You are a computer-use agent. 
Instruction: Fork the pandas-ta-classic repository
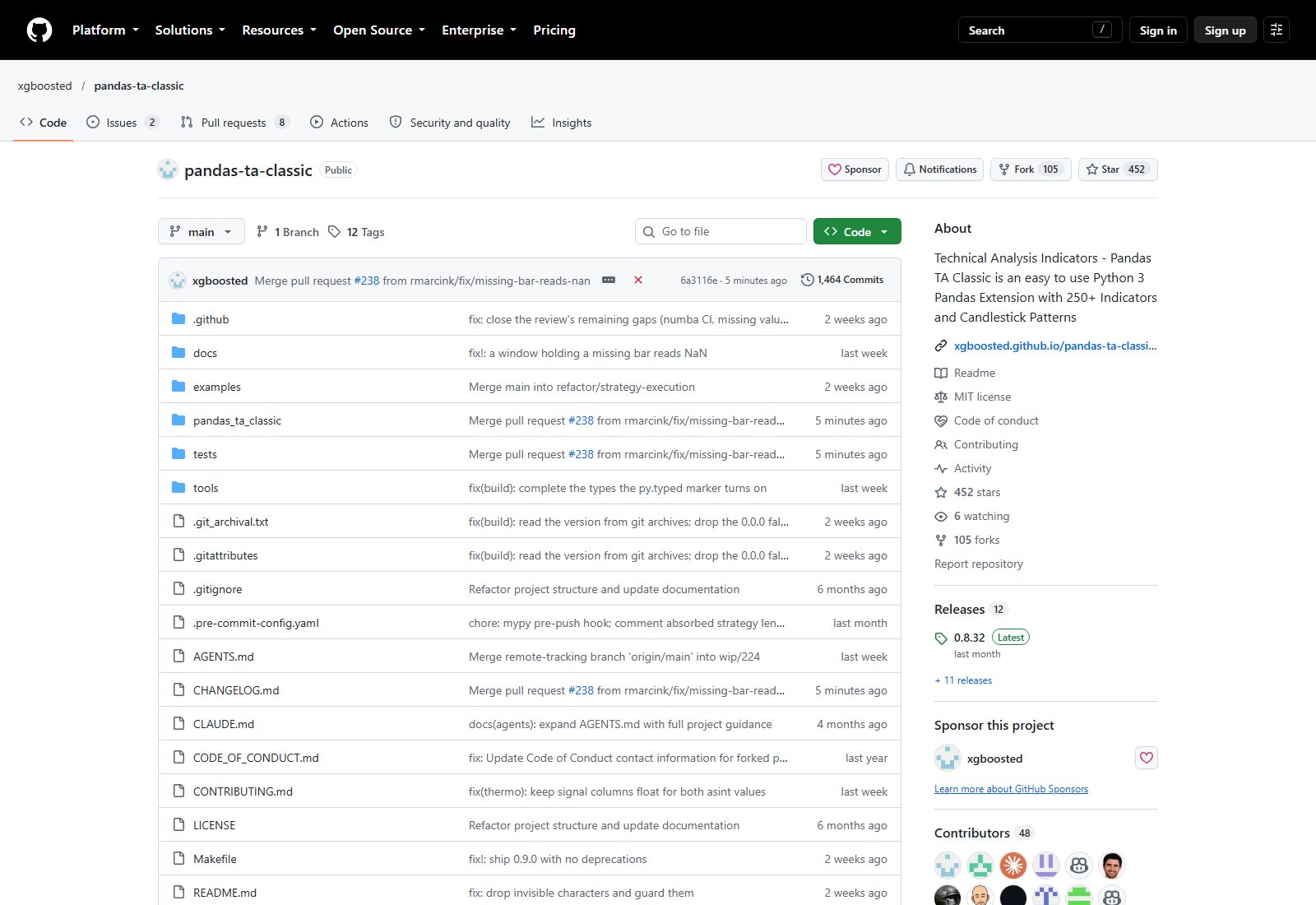(x=1031, y=169)
